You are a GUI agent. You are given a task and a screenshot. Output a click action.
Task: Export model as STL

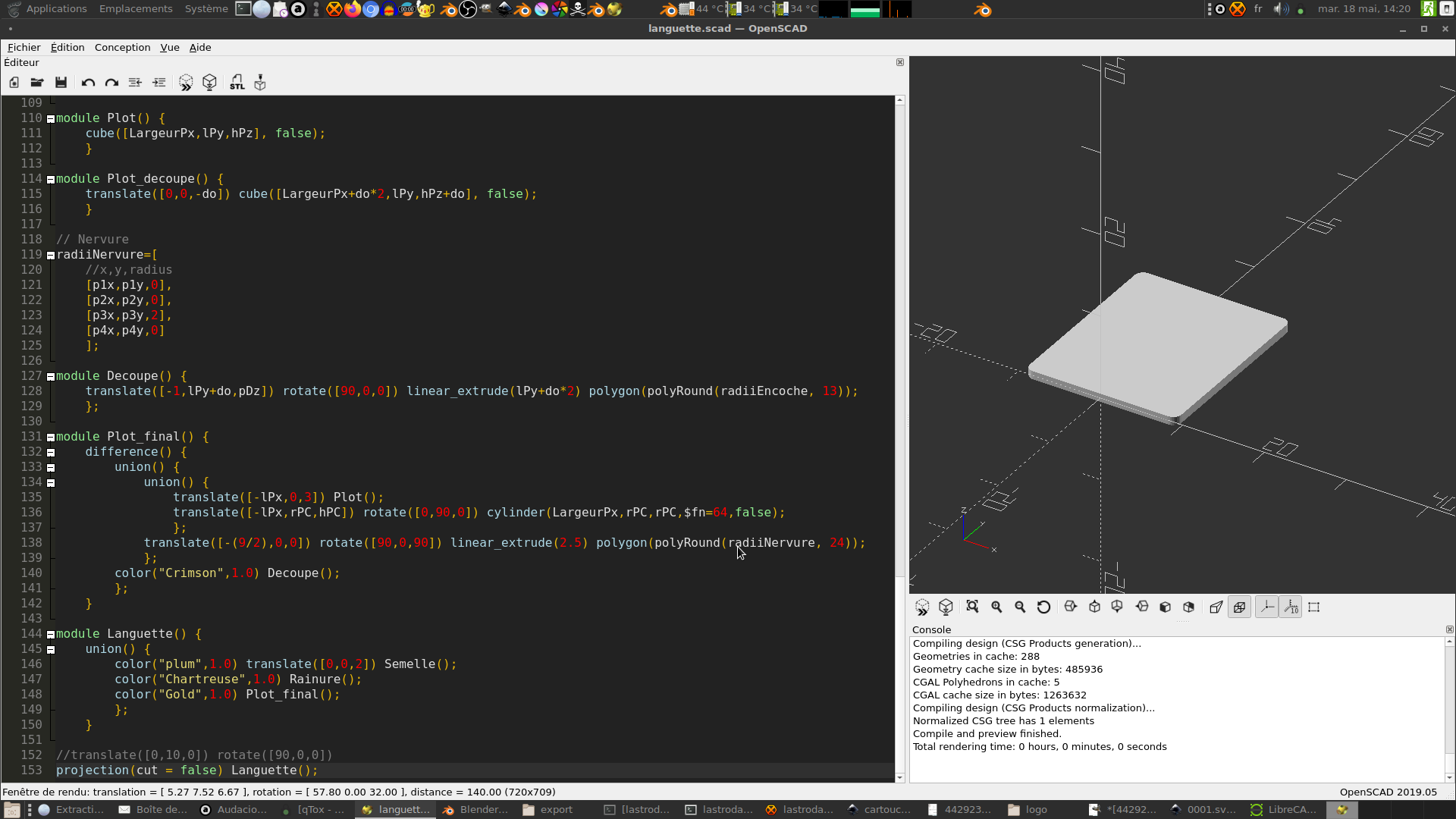(x=237, y=83)
